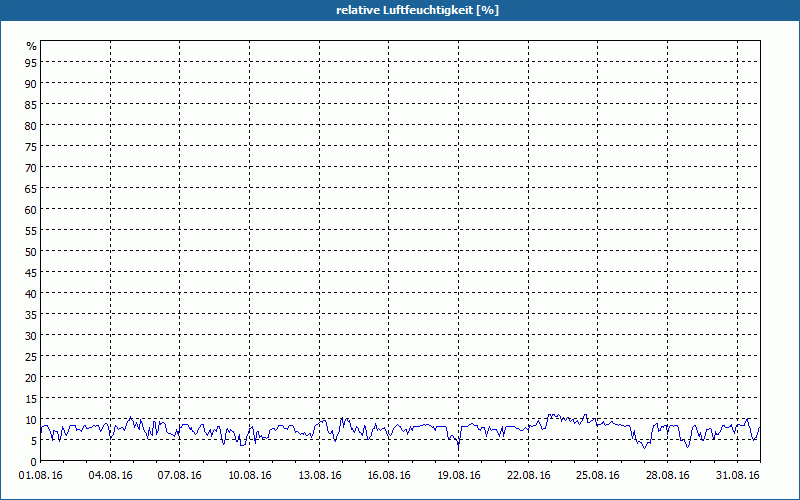This screenshot has width=800, height=500.
Task: Click the date label 19.08.16
Action: 459,476
